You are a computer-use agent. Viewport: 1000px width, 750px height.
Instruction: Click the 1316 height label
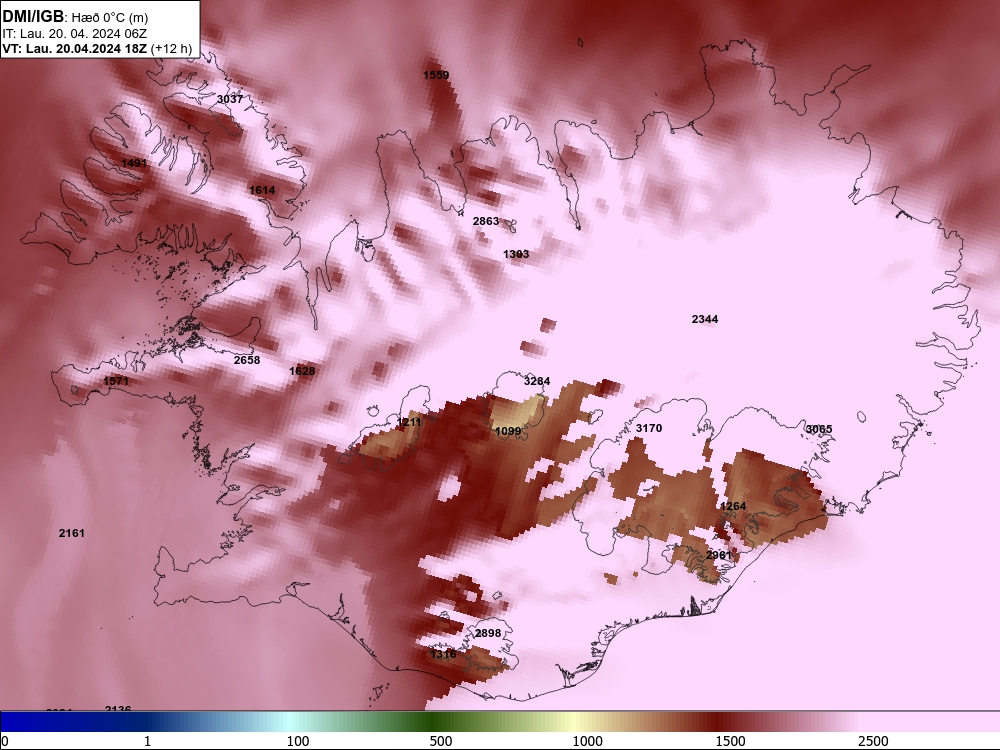(x=443, y=654)
